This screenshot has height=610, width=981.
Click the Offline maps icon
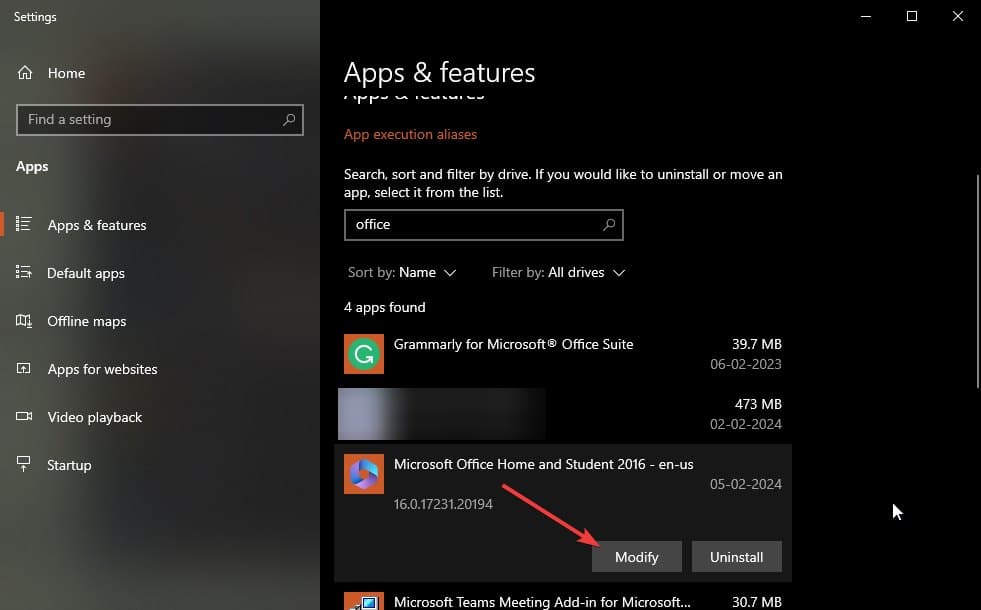click(24, 321)
